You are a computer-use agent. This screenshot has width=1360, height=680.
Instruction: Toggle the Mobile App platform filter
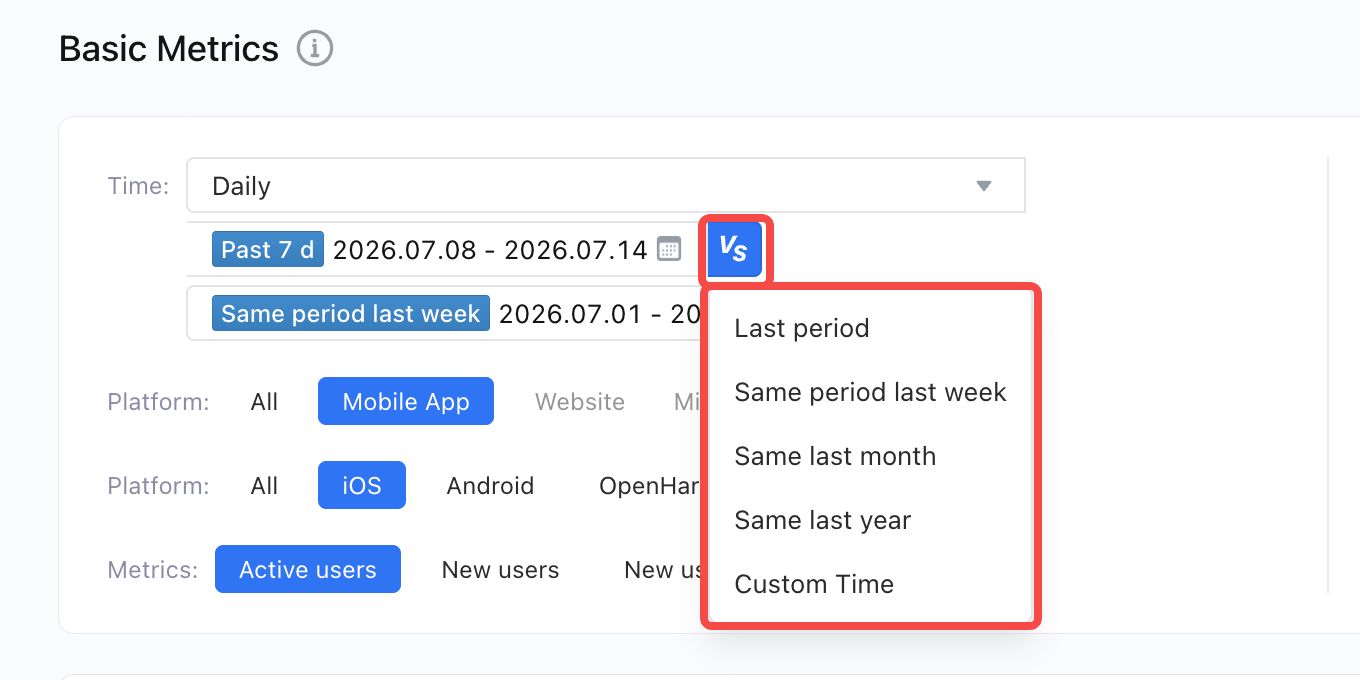[406, 401]
